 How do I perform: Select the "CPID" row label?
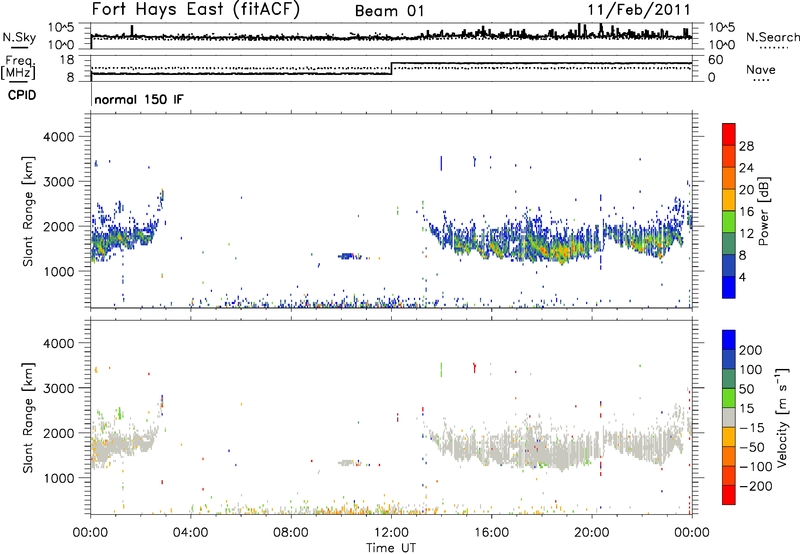pyautogui.click(x=22, y=95)
